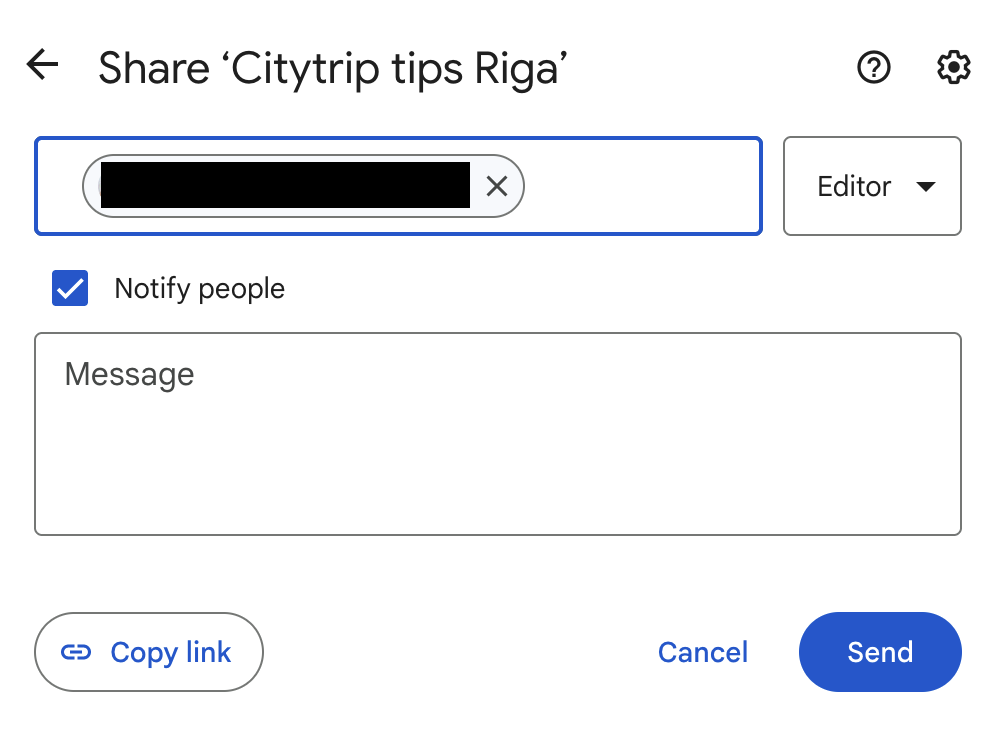
Task: Click the Share 'Citytrip tips Riga' title
Action: [333, 68]
